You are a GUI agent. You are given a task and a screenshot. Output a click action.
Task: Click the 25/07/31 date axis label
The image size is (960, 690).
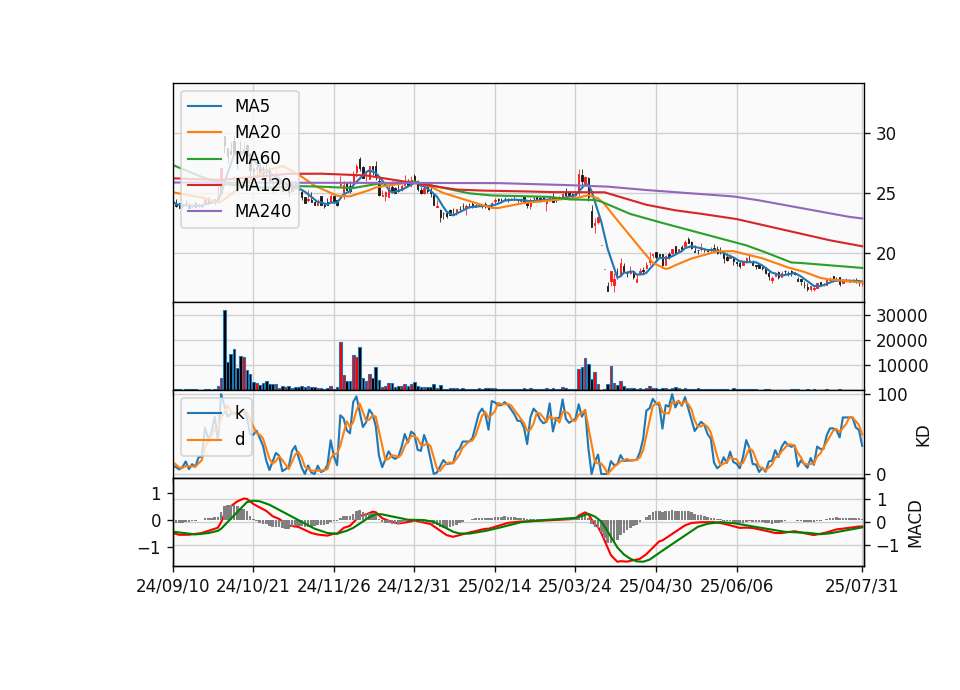click(x=861, y=586)
